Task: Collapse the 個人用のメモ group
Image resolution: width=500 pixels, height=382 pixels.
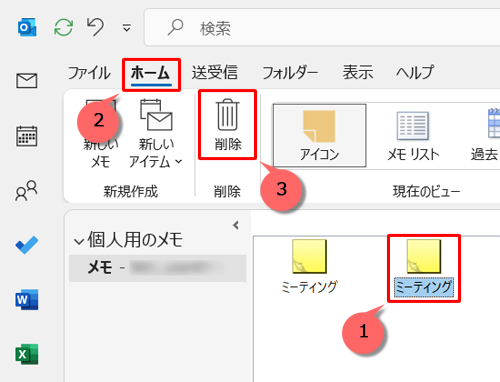Action: pos(79,241)
